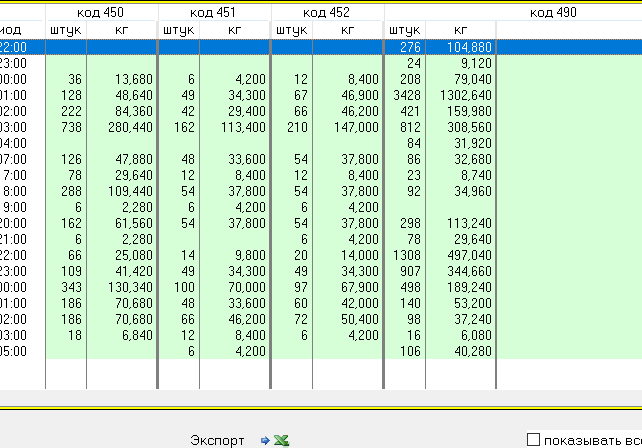Select the highlighted row cell with 104,880
Screen dimensions: 642x448
460,47
